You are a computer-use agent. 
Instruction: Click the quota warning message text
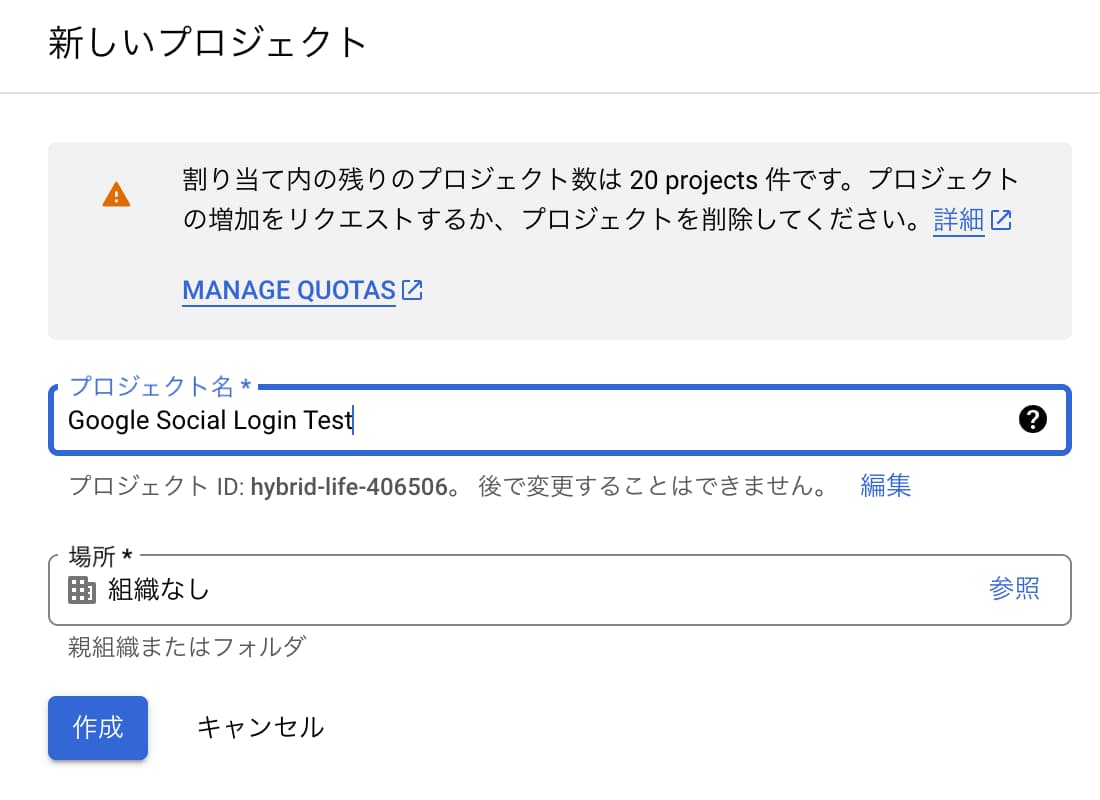click(x=599, y=199)
